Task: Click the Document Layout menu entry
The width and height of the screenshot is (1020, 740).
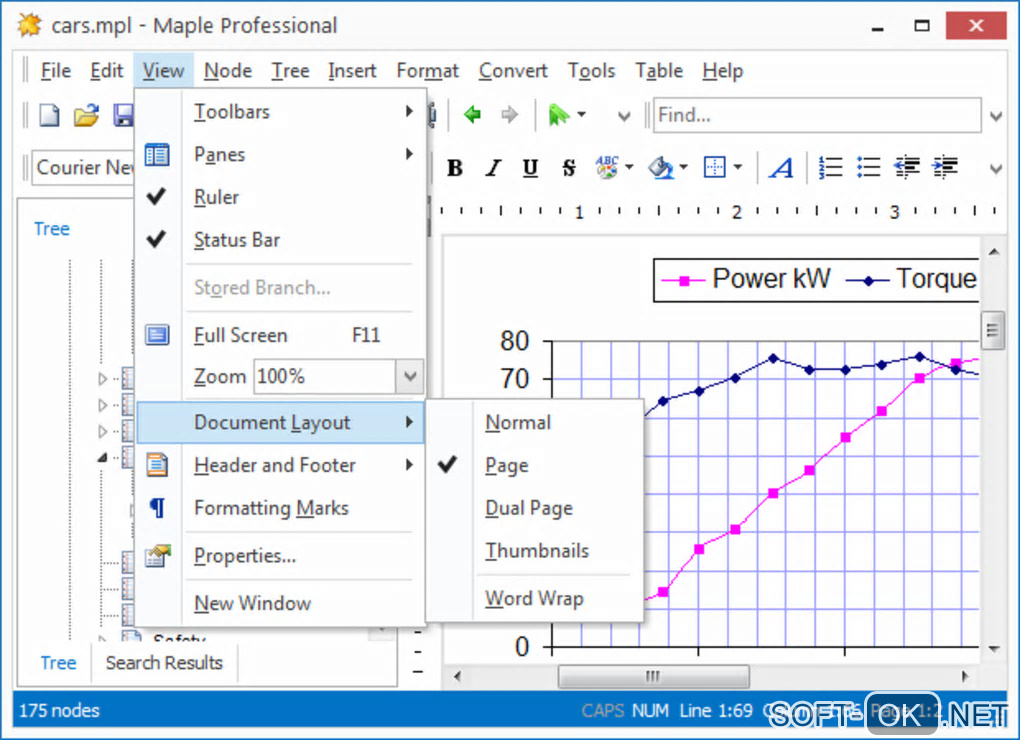Action: (x=280, y=422)
